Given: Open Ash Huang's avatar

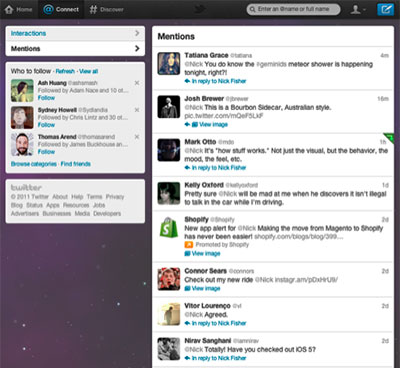Looking at the screenshot, I should [22, 90].
